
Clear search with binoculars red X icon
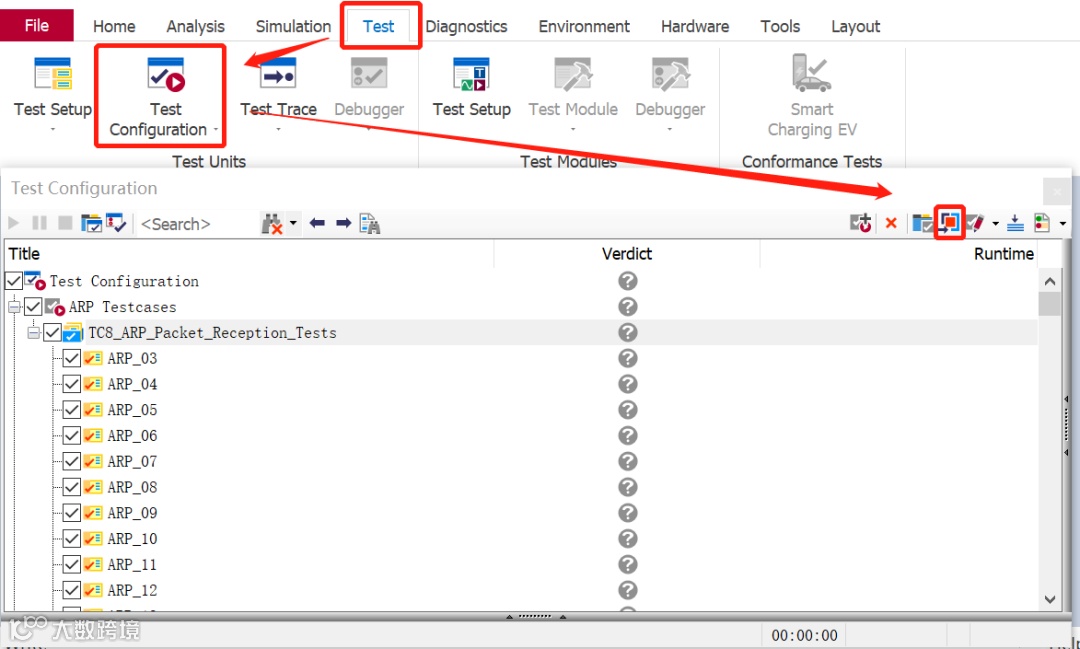coord(273,223)
